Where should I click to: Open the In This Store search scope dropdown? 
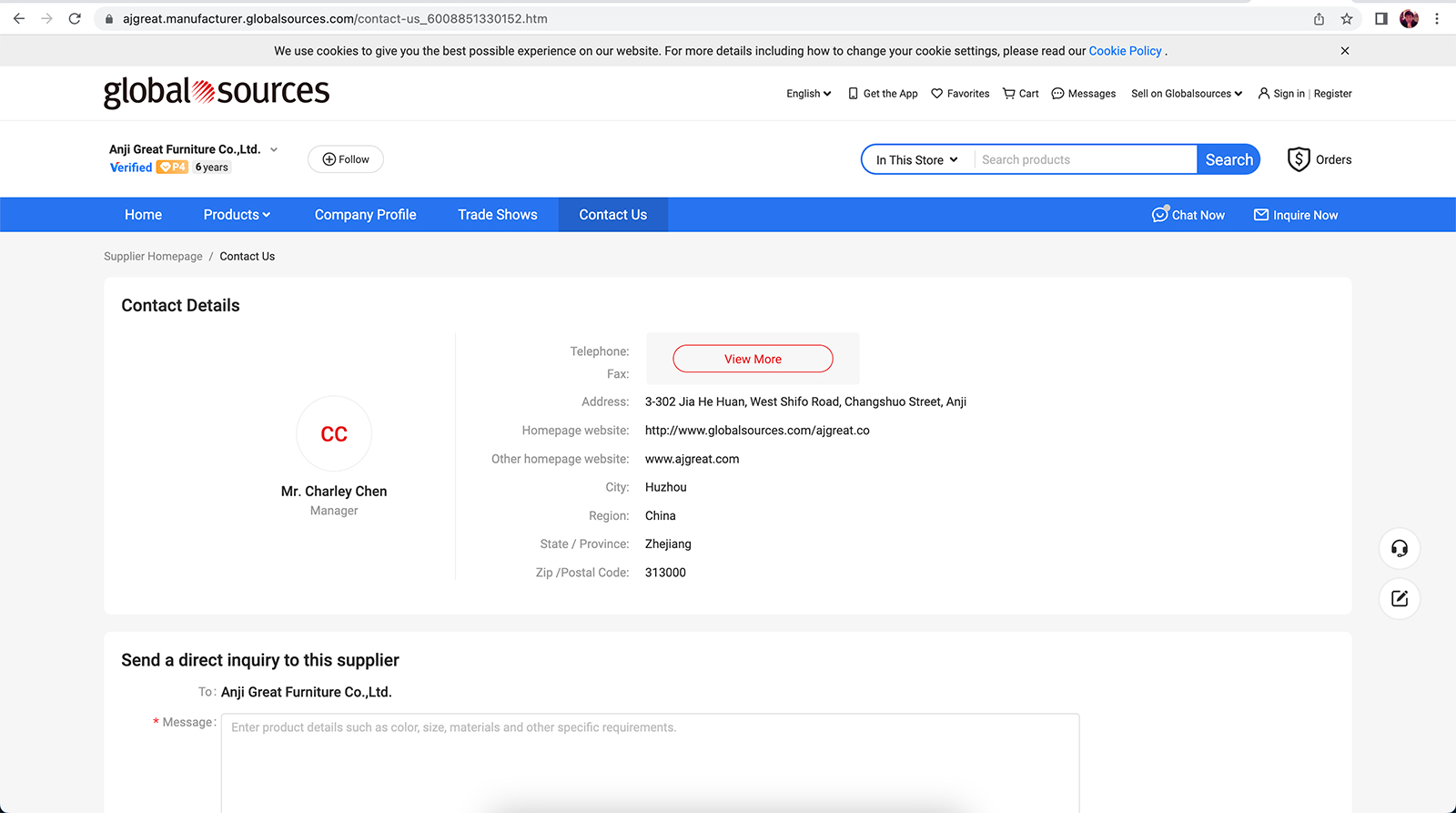pos(917,160)
